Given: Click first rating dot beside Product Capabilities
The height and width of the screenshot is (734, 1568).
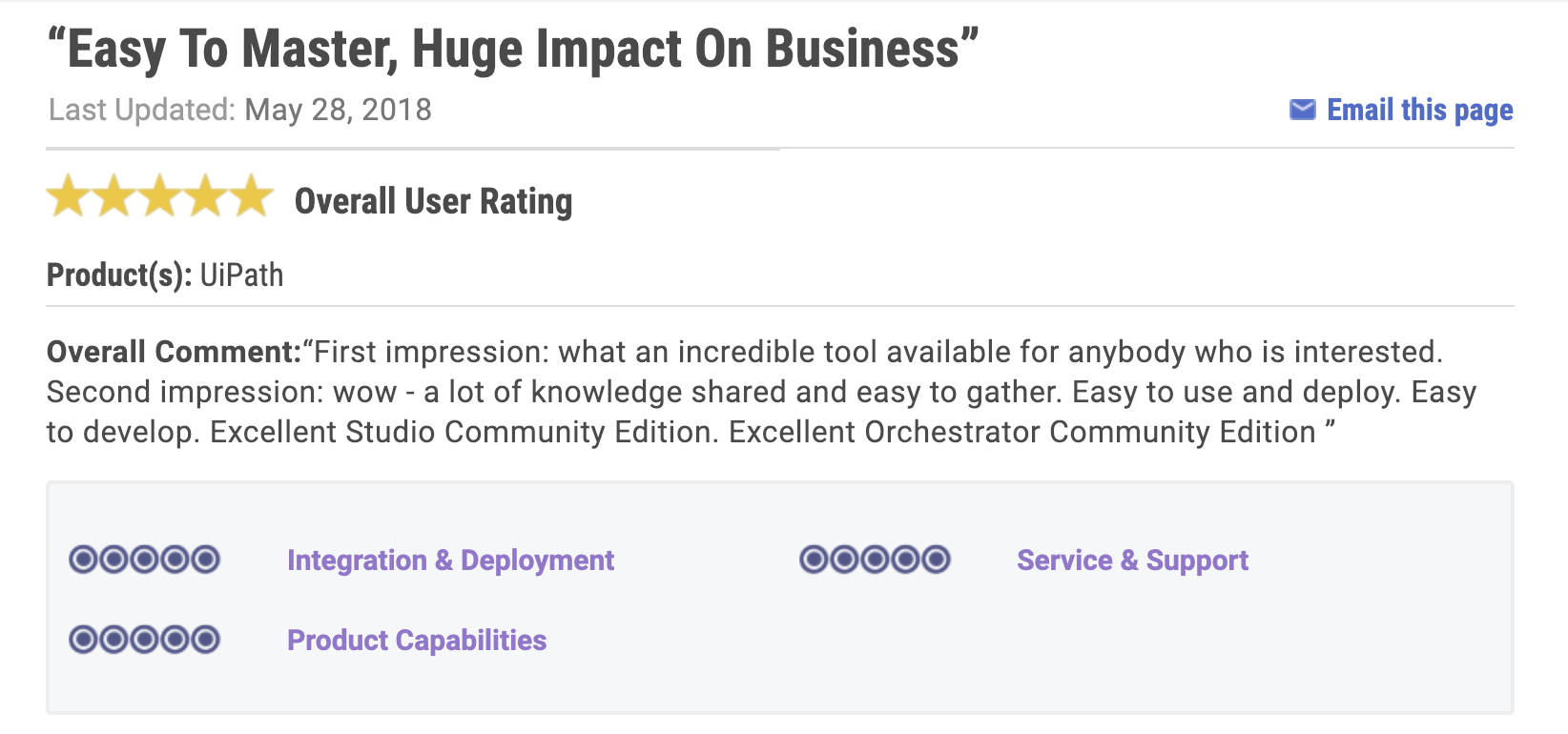Looking at the screenshot, I should 83,639.
